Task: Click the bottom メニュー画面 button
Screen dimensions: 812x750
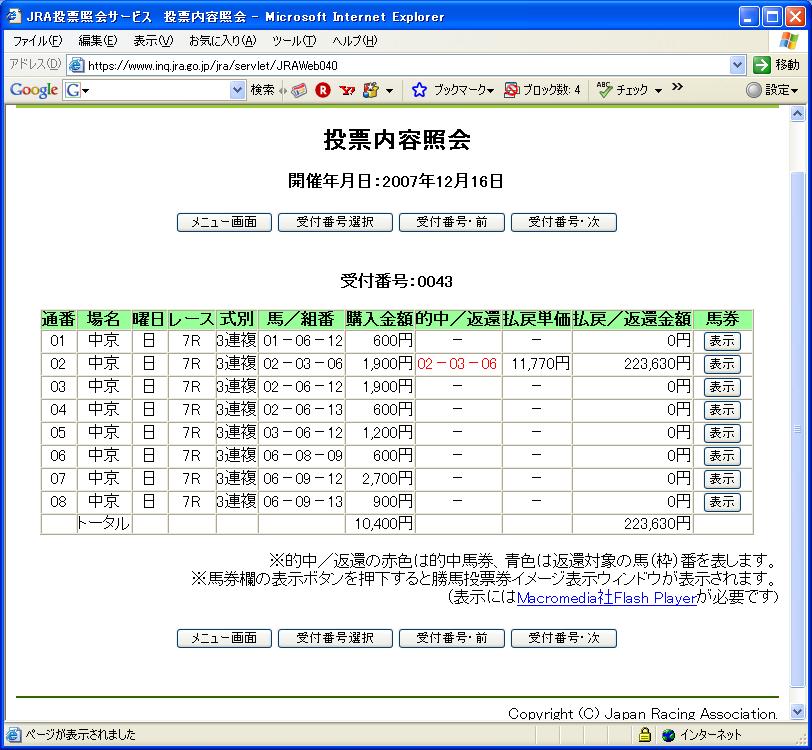Action: click(x=224, y=638)
